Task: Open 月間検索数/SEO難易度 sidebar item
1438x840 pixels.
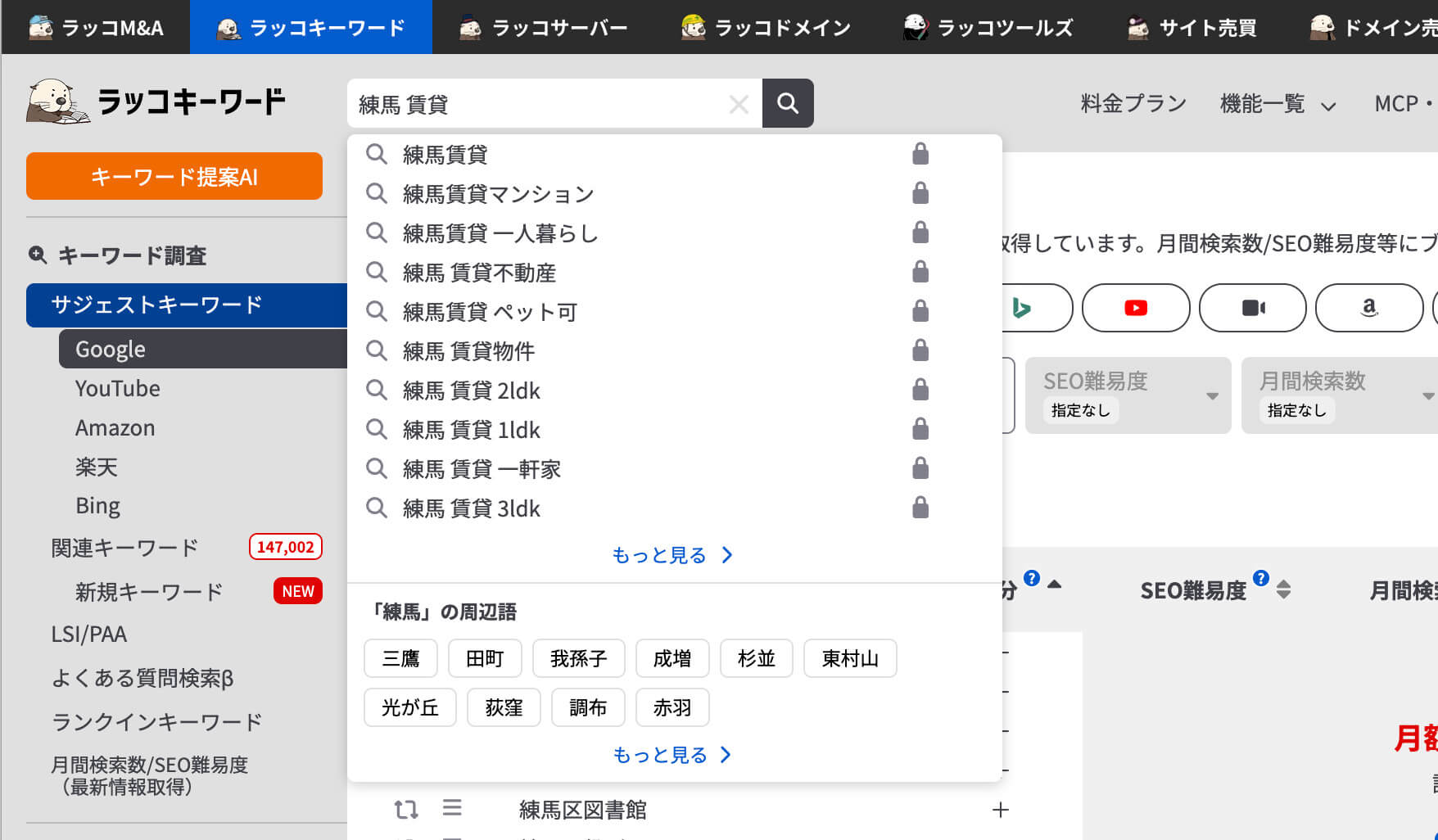Action: [149, 775]
